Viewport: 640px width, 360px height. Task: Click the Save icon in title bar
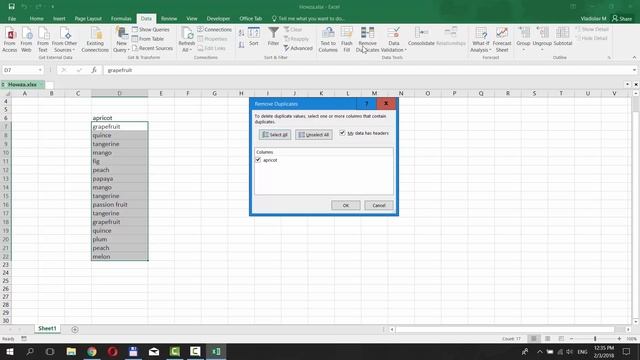tap(11, 7)
